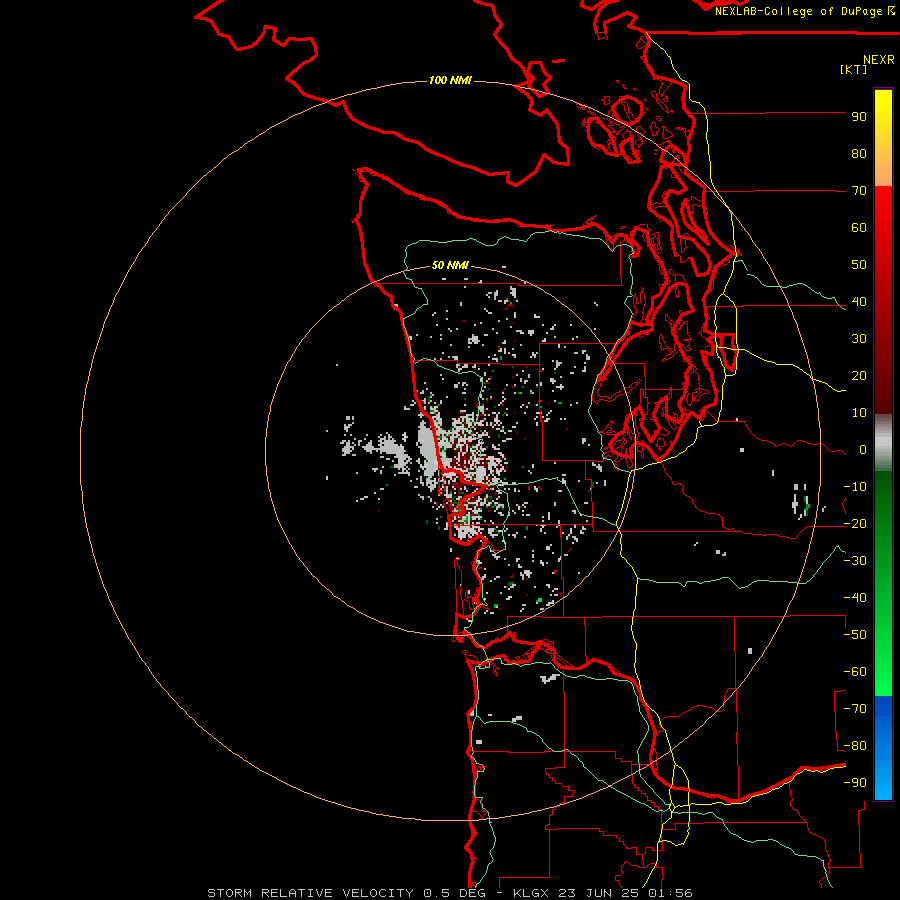The width and height of the screenshot is (900, 900).
Task: Select the -80 value on velocity scale
Action: (855, 746)
